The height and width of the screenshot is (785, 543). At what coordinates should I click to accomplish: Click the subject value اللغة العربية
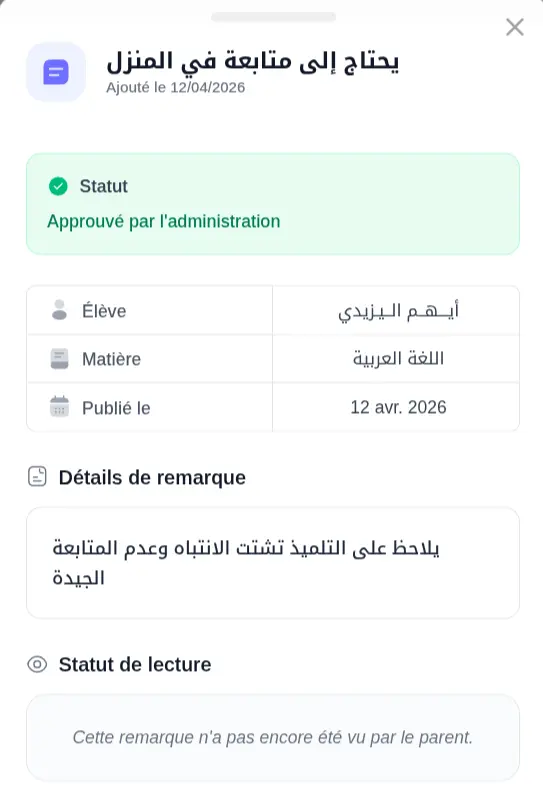click(x=398, y=358)
